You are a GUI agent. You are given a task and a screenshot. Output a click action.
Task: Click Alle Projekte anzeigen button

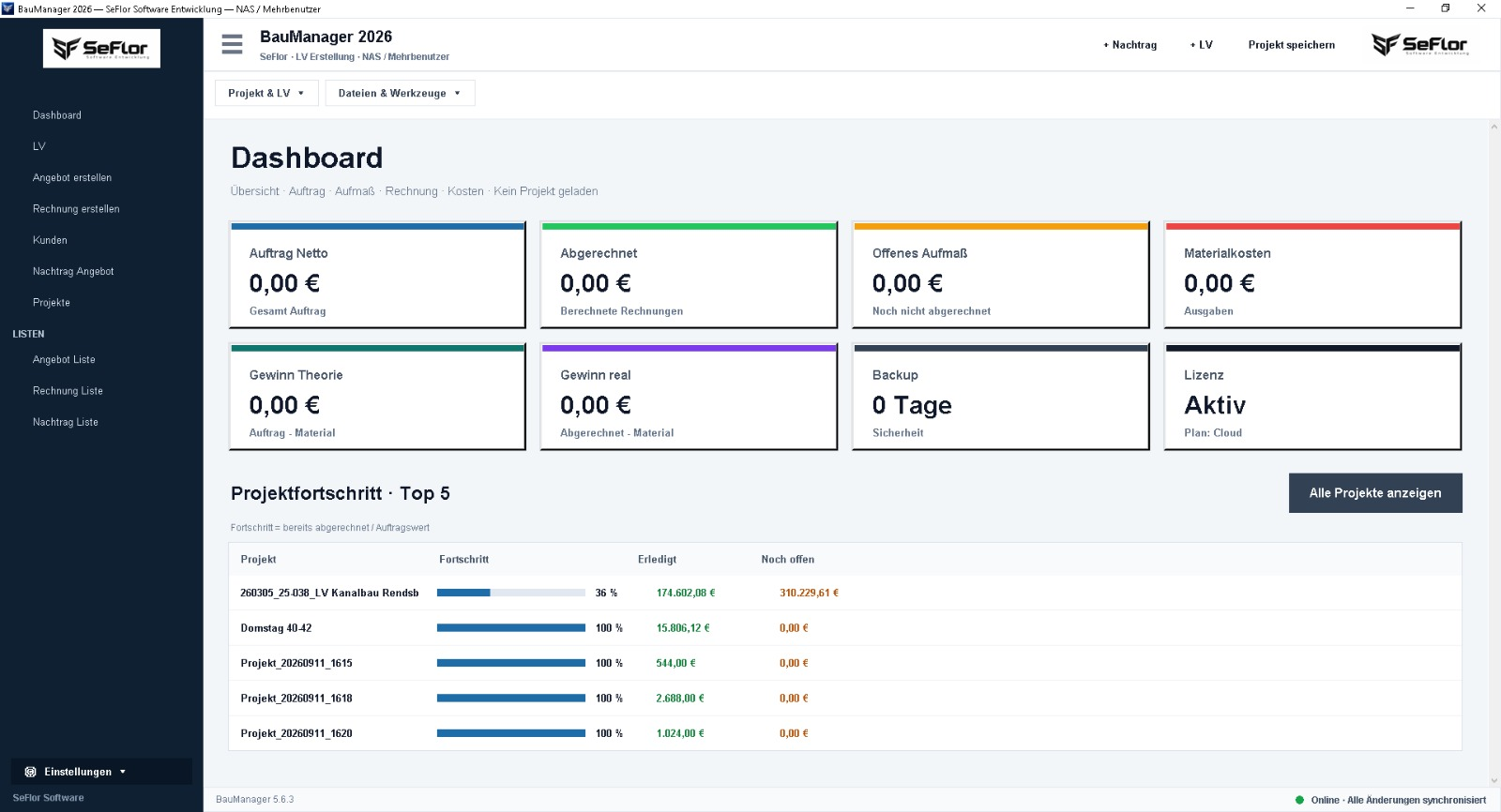[x=1375, y=493]
